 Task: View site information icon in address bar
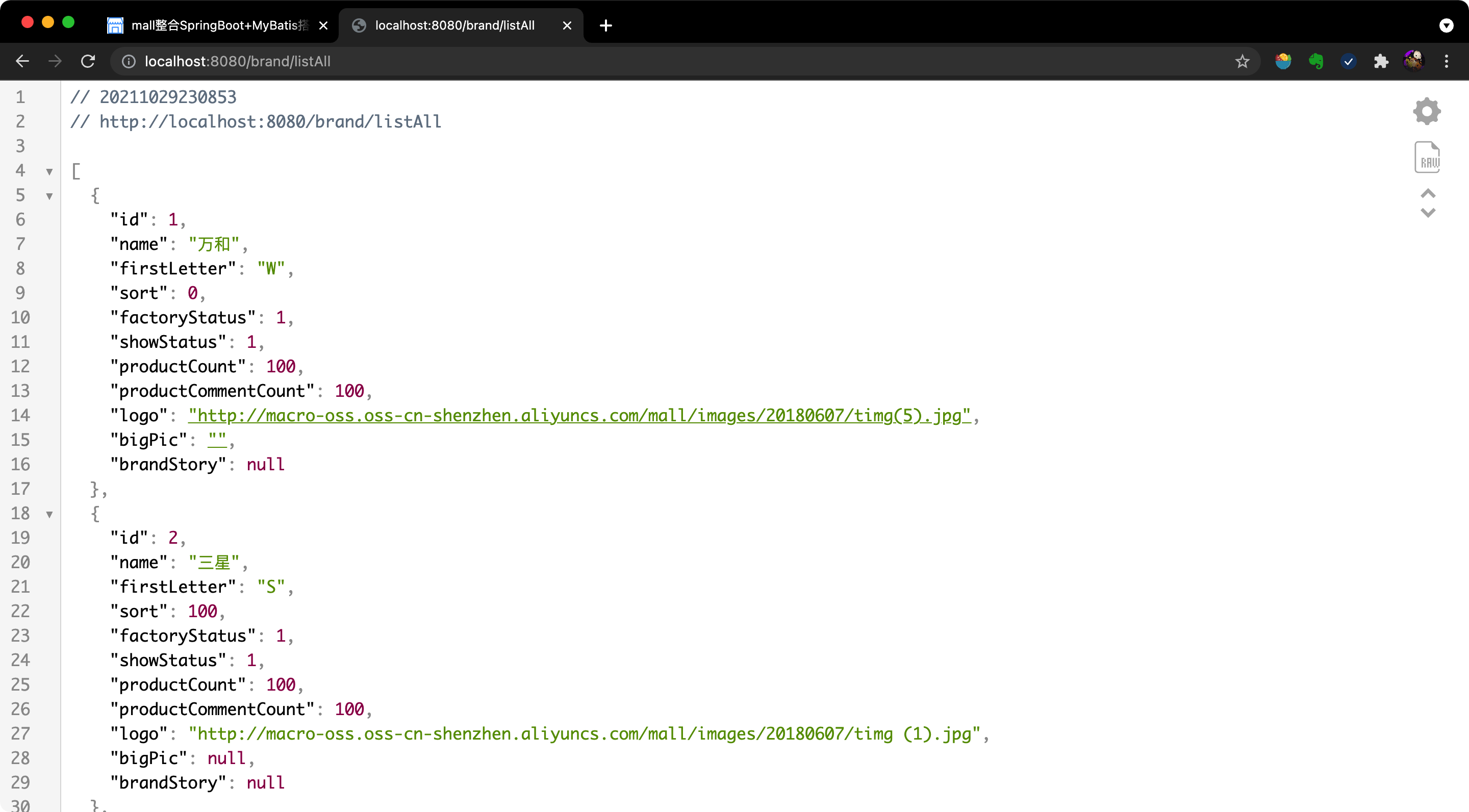point(129,61)
